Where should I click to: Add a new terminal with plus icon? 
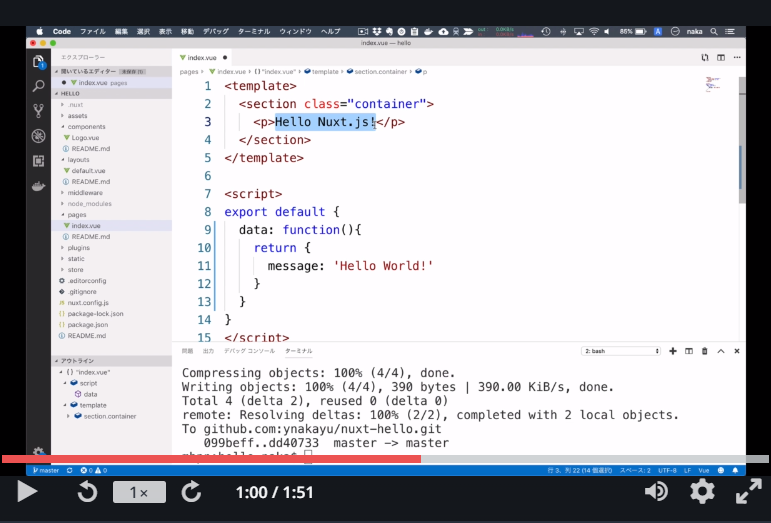673,351
